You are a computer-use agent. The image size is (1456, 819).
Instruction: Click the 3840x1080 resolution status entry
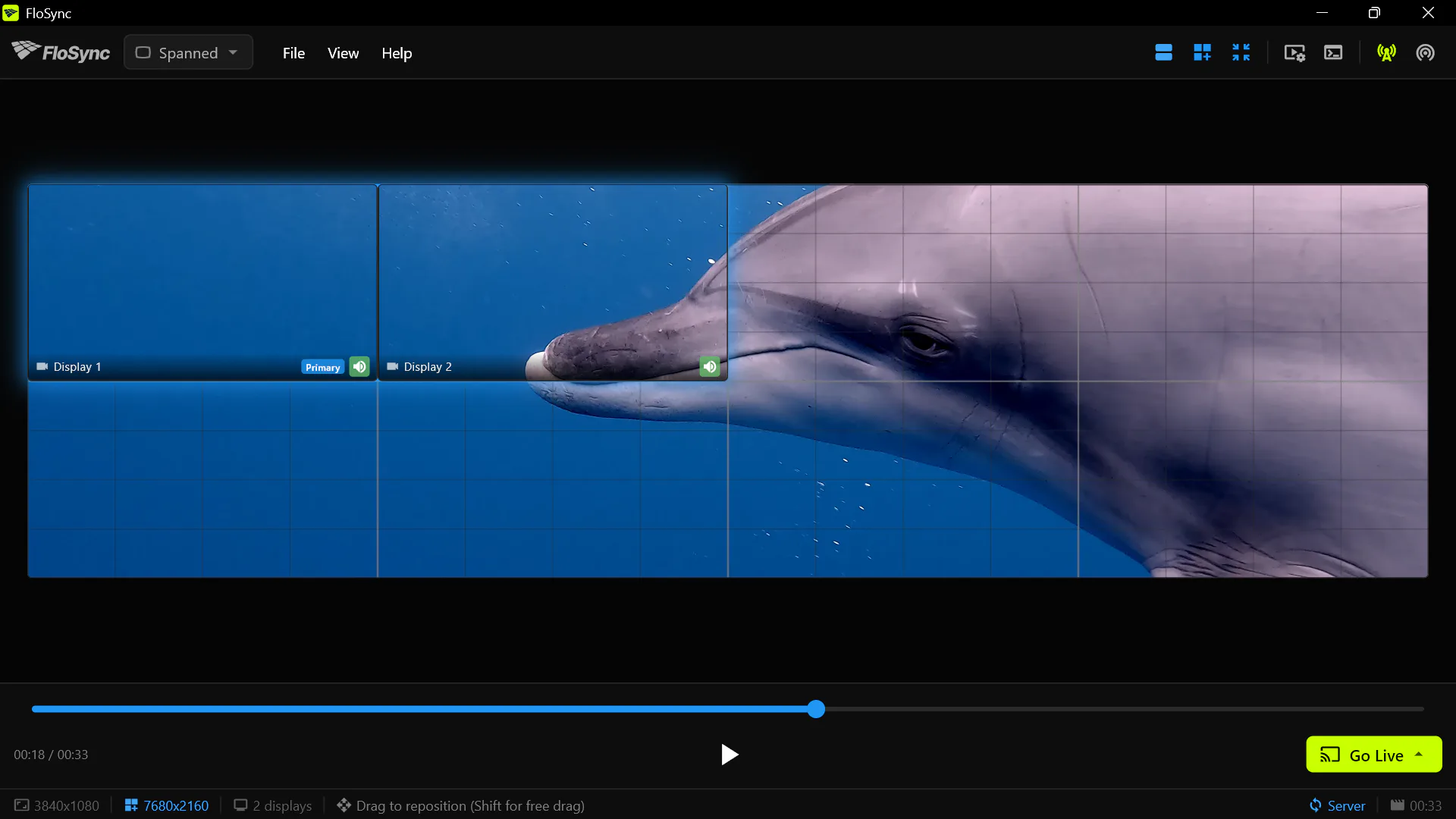click(x=57, y=805)
